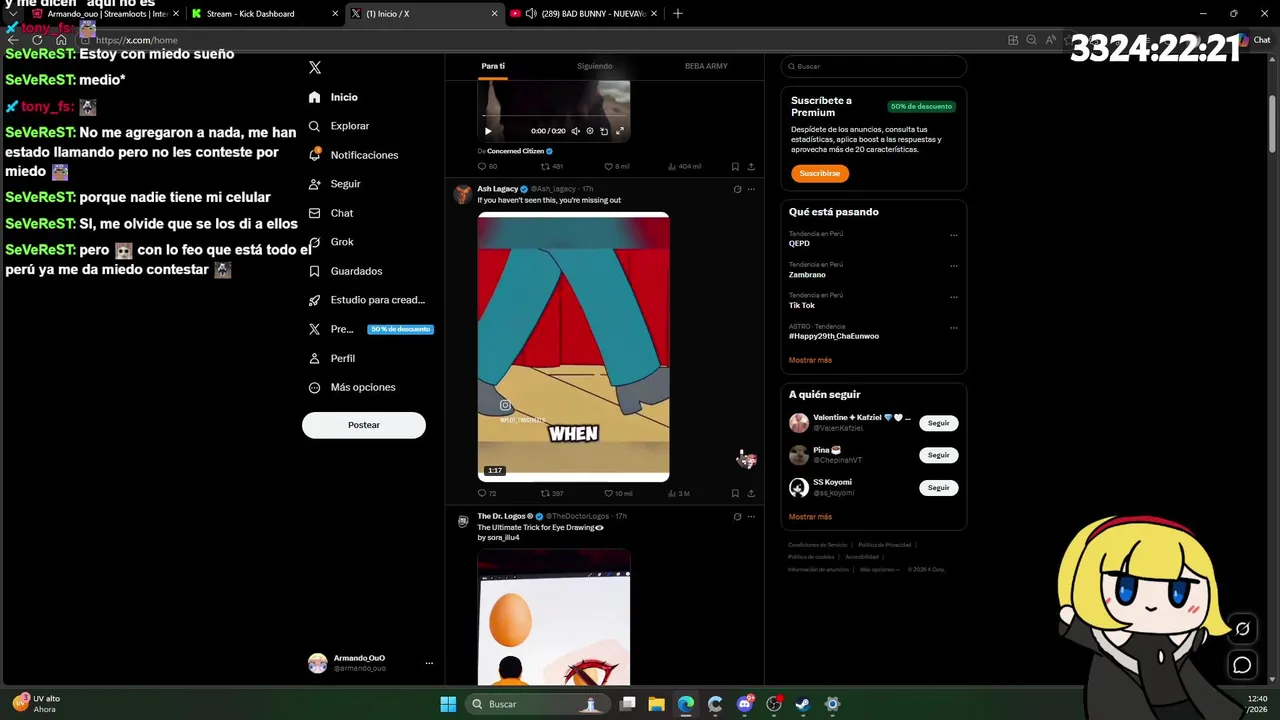Image resolution: width=1280 pixels, height=720 pixels.
Task: Click Grok icon on Ash Lagacy post
Action: (737, 189)
